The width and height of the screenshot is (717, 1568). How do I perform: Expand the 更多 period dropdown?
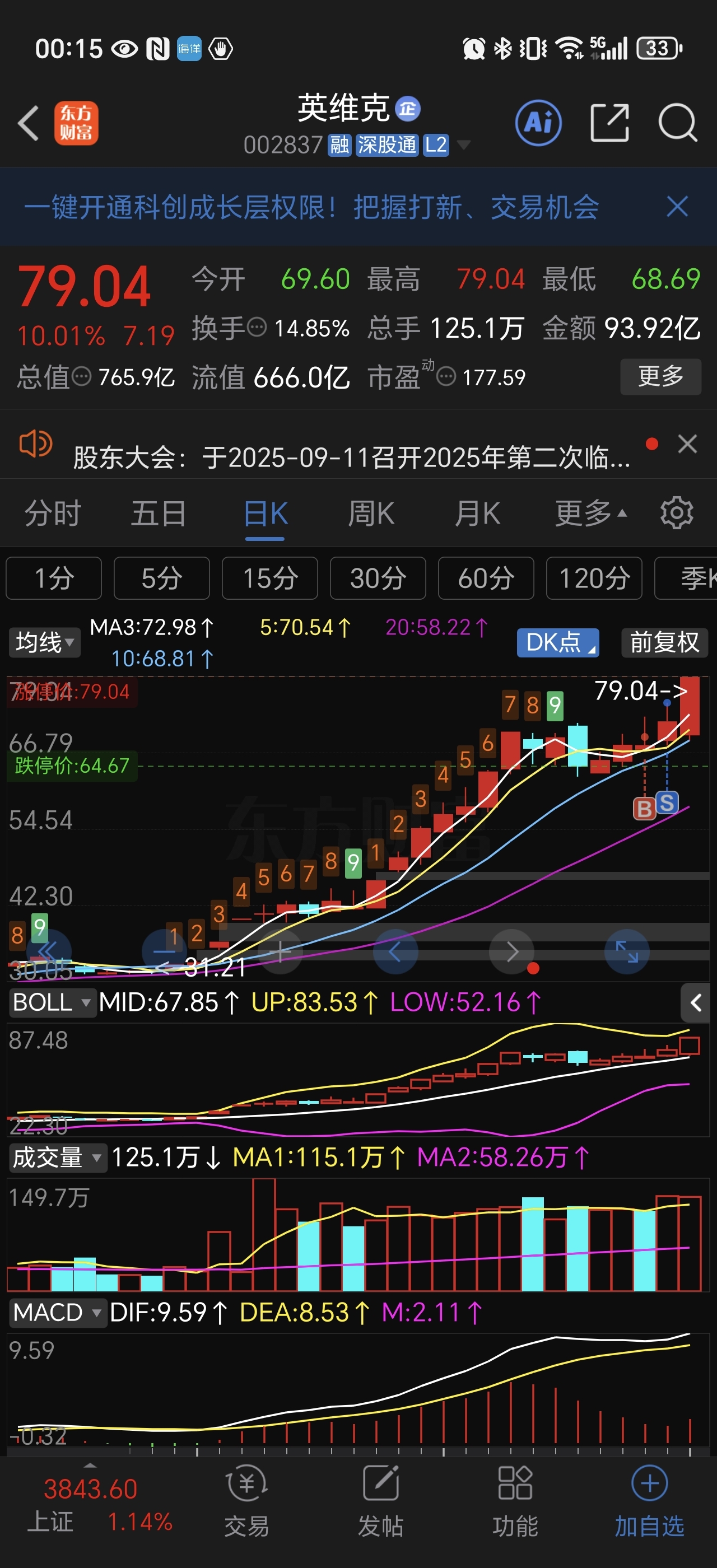coord(591,513)
